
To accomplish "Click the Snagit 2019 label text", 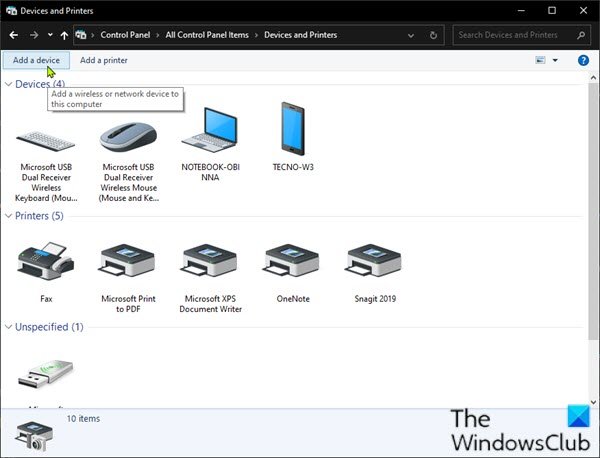I will [375, 299].
